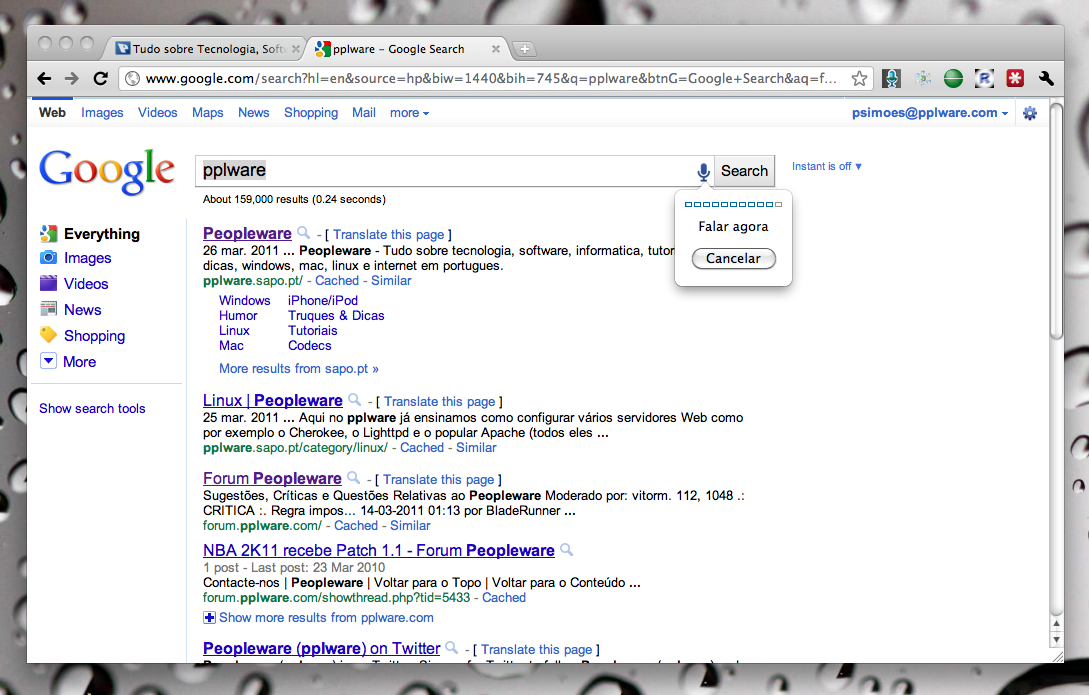Click the vertical scrollbar thumb

1056,221
